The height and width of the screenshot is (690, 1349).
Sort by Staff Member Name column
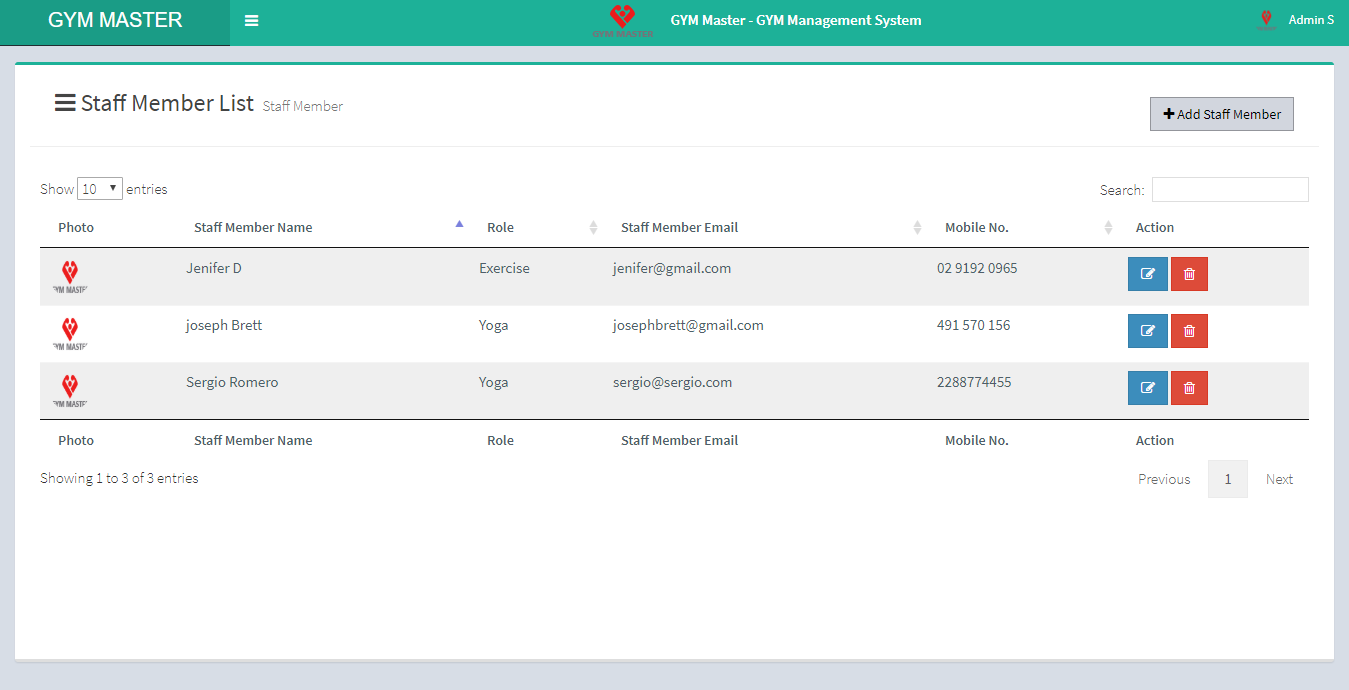pyautogui.click(x=253, y=228)
